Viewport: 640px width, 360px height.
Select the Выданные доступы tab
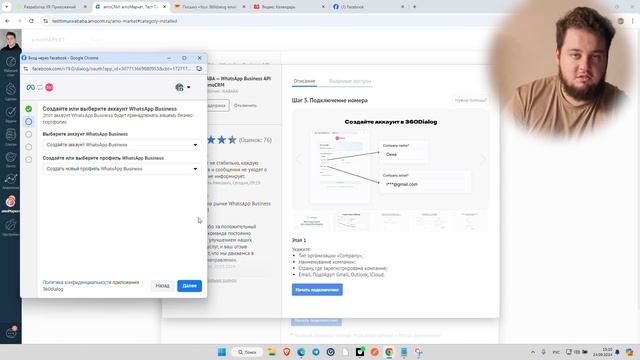350,81
